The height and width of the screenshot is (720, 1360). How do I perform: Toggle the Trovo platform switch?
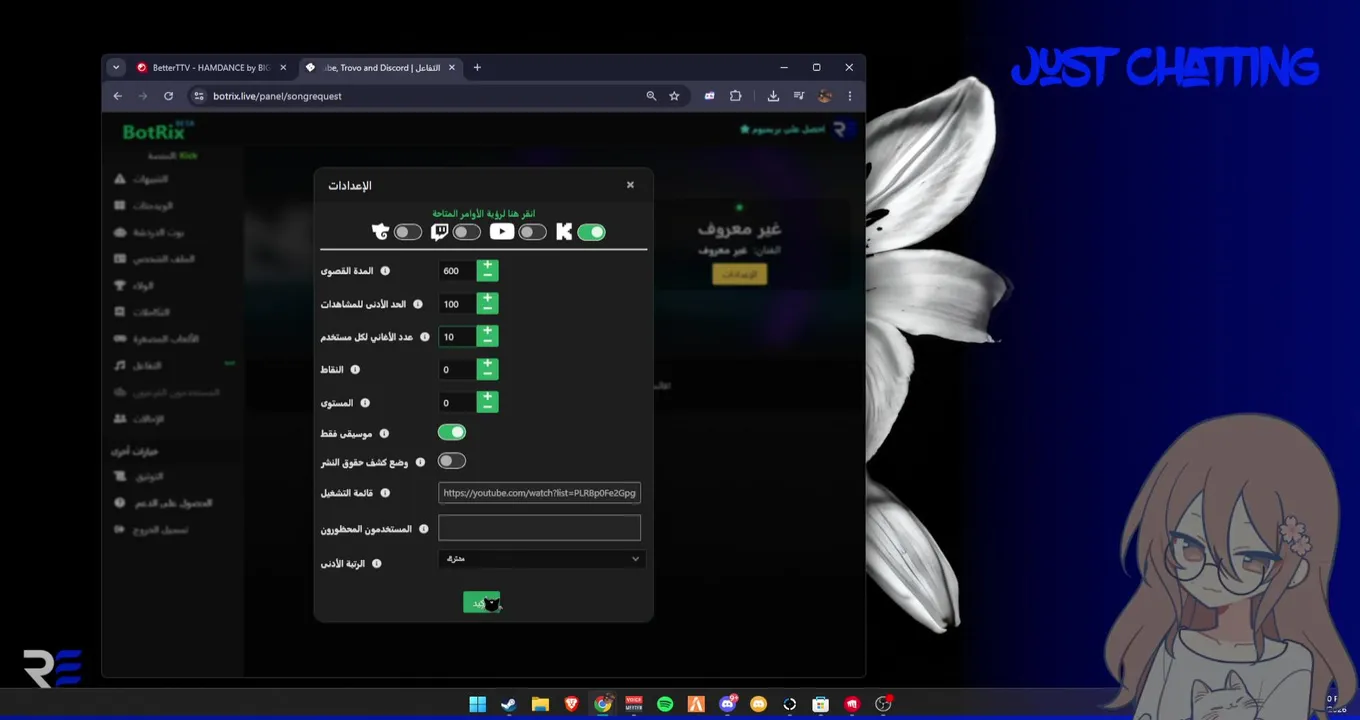coord(407,232)
